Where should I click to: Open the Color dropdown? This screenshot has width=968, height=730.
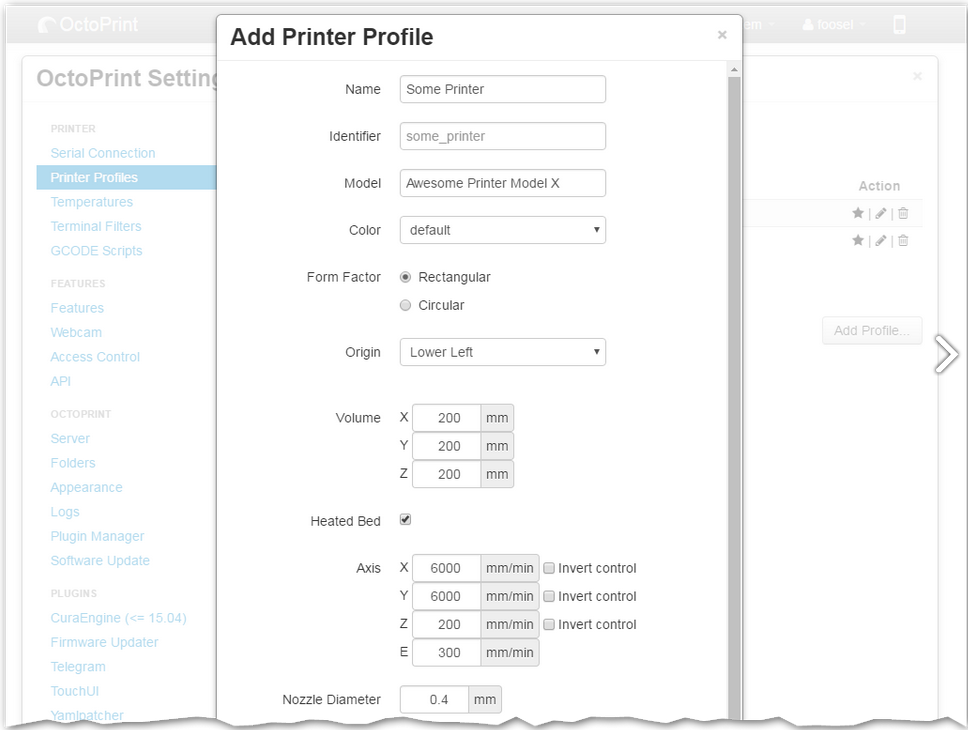click(x=502, y=230)
